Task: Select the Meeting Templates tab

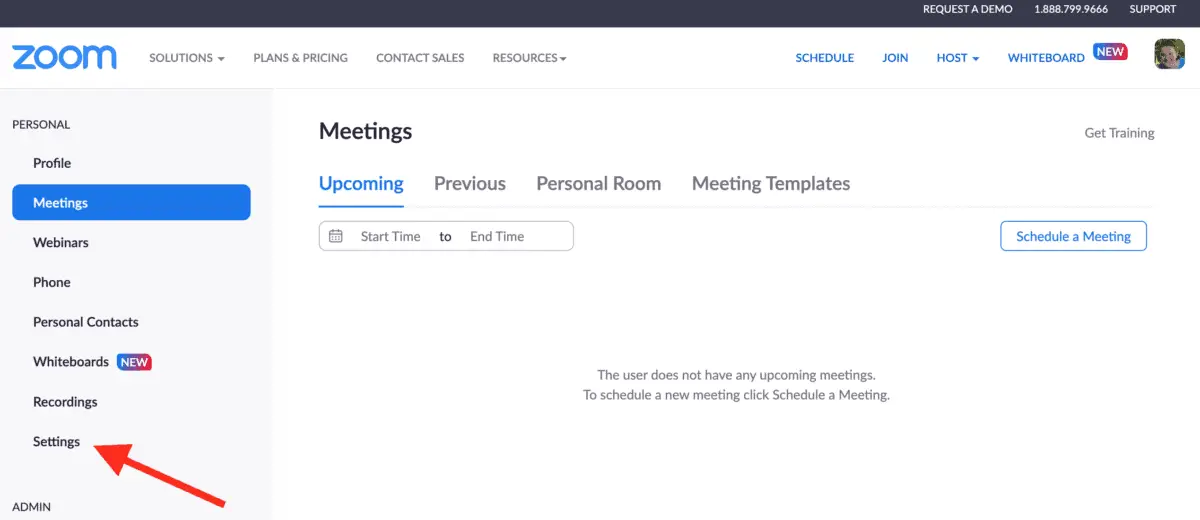Action: pyautogui.click(x=770, y=184)
